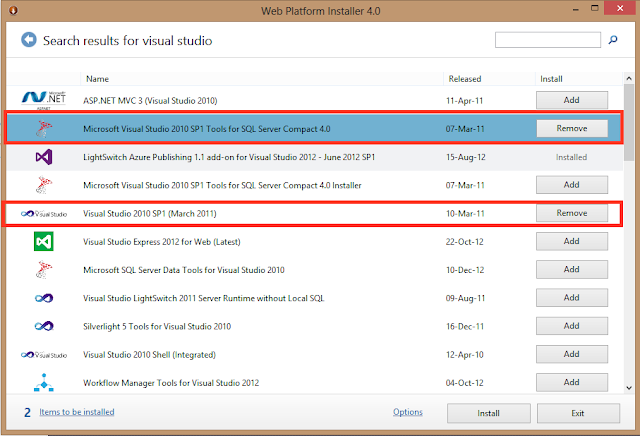
Task: Select LightSwitch Azure Publishing 1.1 add-on text
Action: pos(229,157)
